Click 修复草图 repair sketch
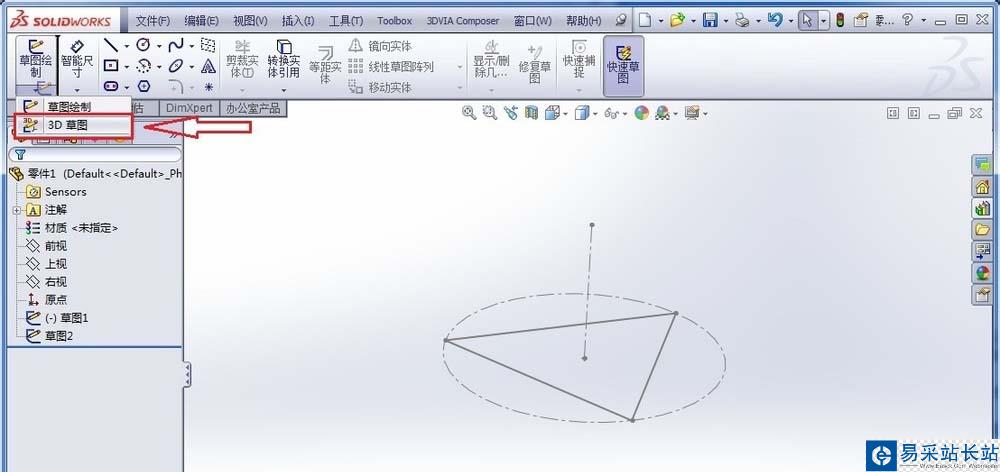The height and width of the screenshot is (472, 1000). point(534,64)
